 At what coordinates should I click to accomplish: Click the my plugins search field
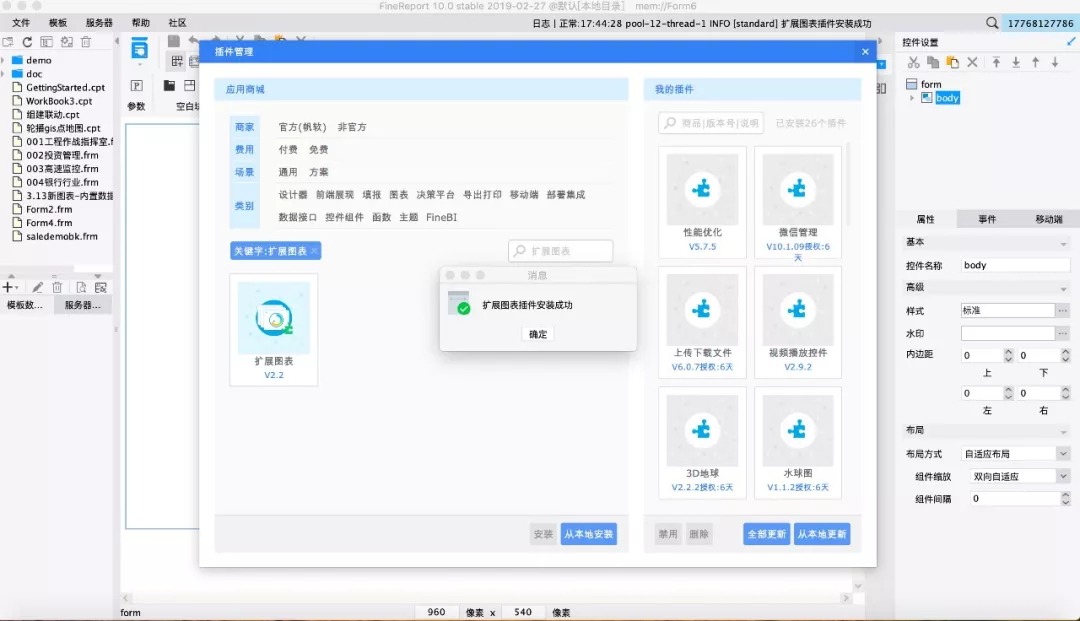(711, 123)
